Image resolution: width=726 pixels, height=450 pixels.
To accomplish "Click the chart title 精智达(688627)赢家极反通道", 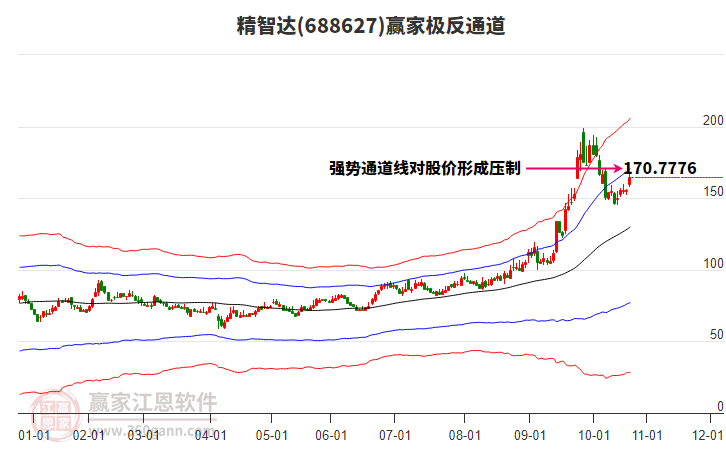I will pyautogui.click(x=370, y=26).
